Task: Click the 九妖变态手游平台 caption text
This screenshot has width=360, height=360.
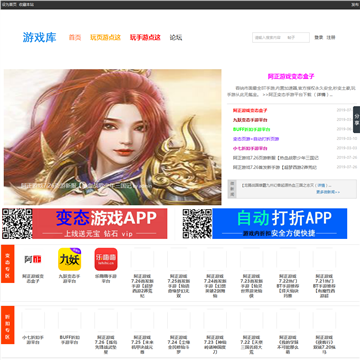Action: click(x=69, y=279)
